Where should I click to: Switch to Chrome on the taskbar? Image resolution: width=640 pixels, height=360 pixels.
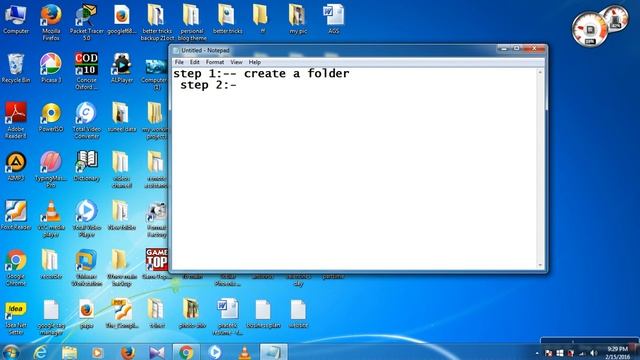pos(186,352)
